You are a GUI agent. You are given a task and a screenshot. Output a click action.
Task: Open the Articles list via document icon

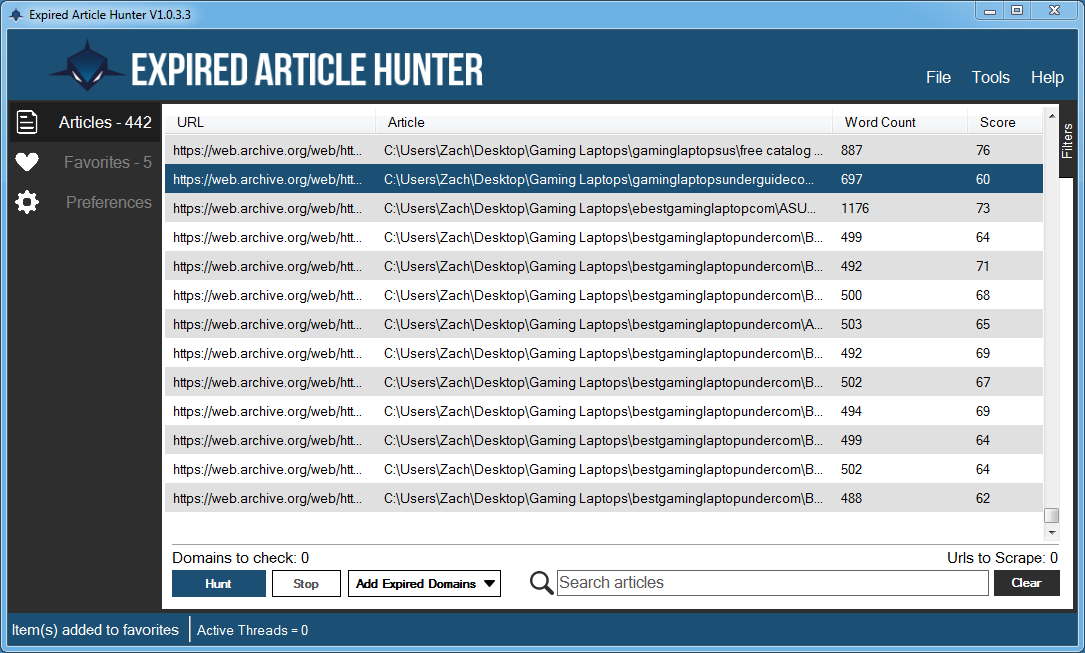coord(27,122)
